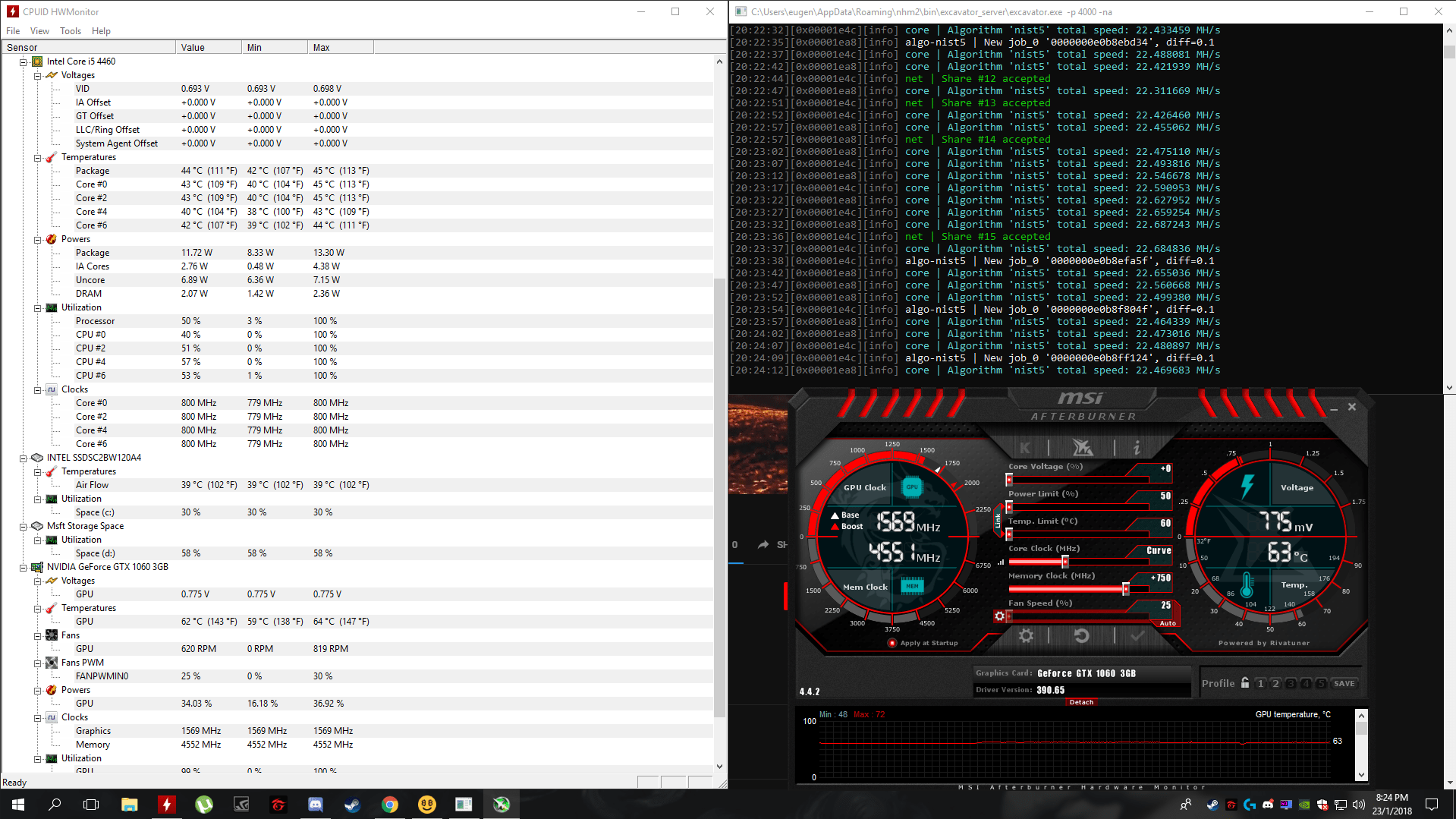Collapse the Intel Core i5 4460 tree node
This screenshot has height=819, width=1456.
coord(21,61)
